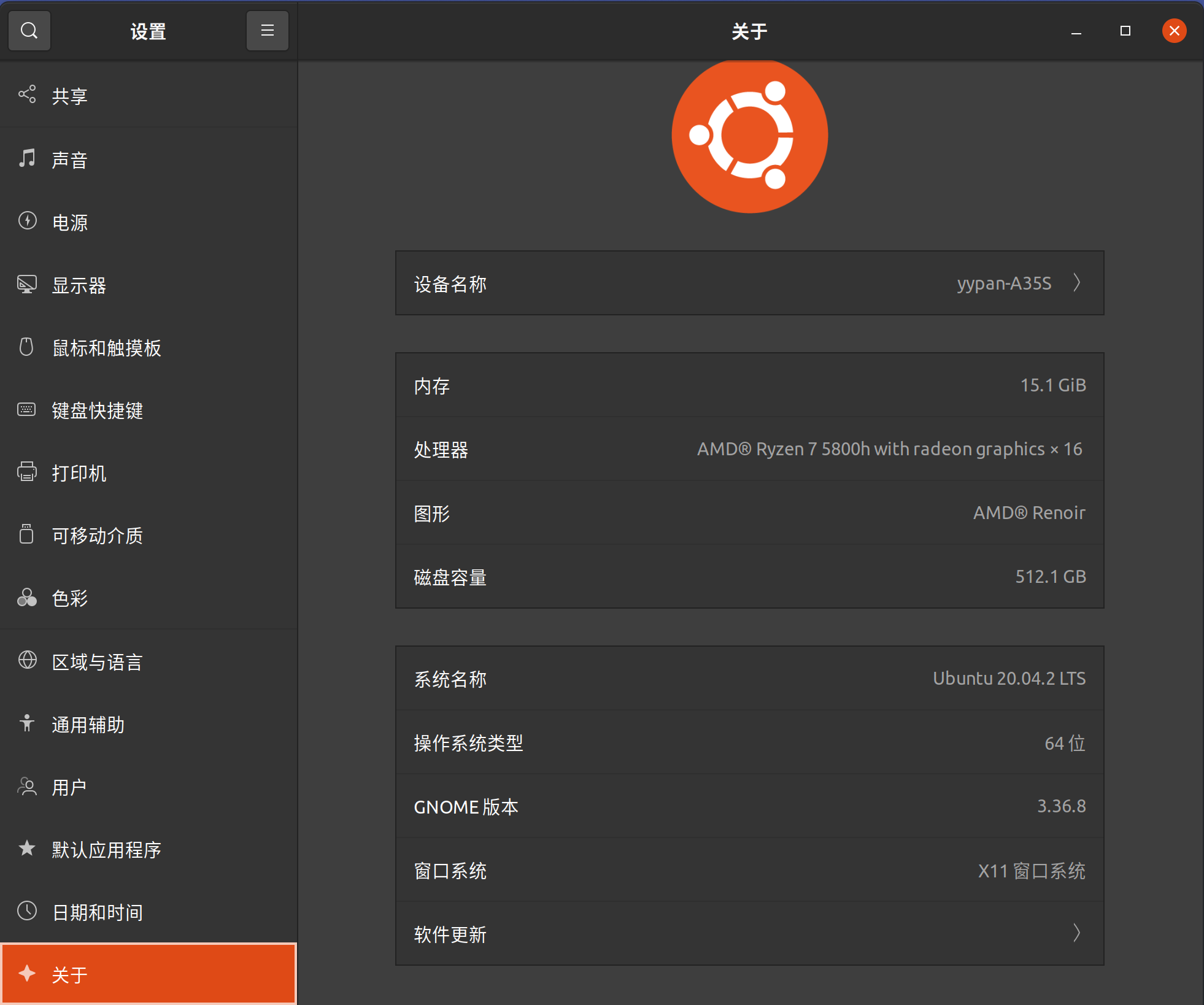This screenshot has height=1005, width=1204.
Task: Click the OS type value 64 位
Action: tap(1065, 744)
